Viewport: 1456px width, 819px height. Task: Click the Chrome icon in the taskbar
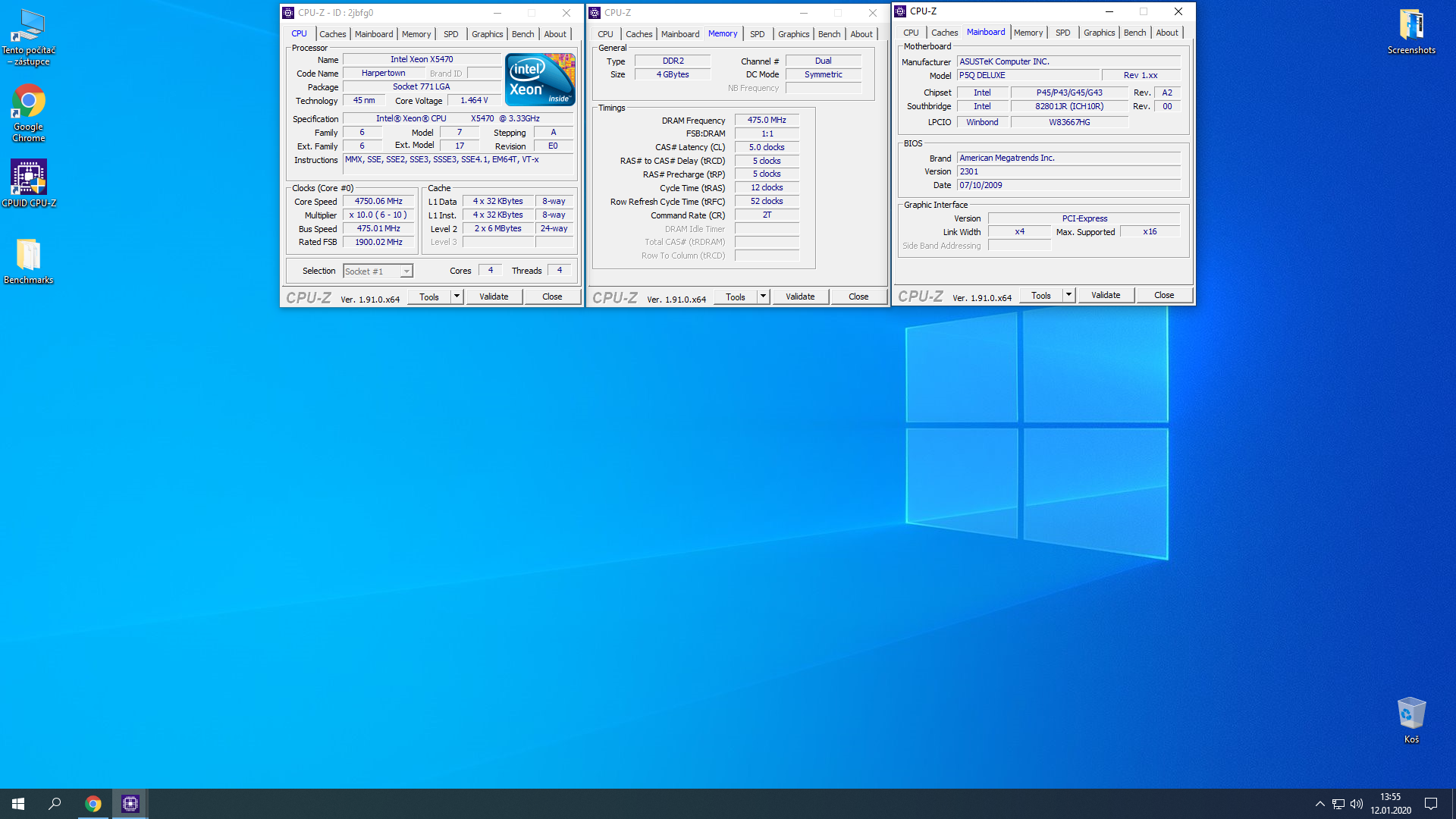pos(93,804)
